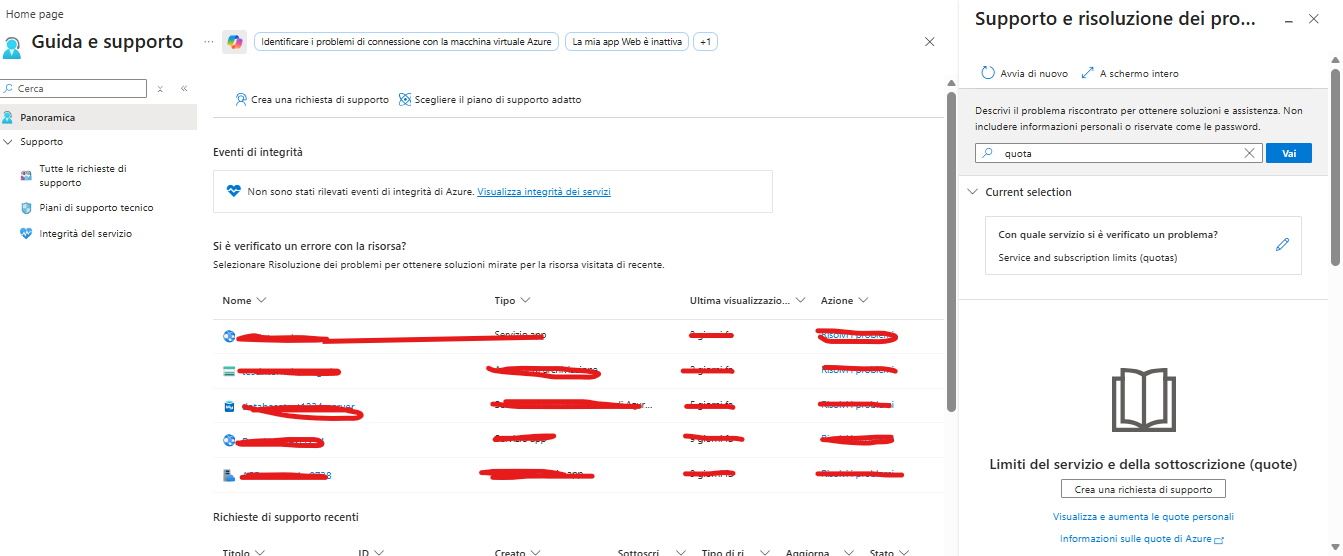Click the Servizio app resource icon in first row
The width and height of the screenshot is (1343, 556).
[x=229, y=336]
